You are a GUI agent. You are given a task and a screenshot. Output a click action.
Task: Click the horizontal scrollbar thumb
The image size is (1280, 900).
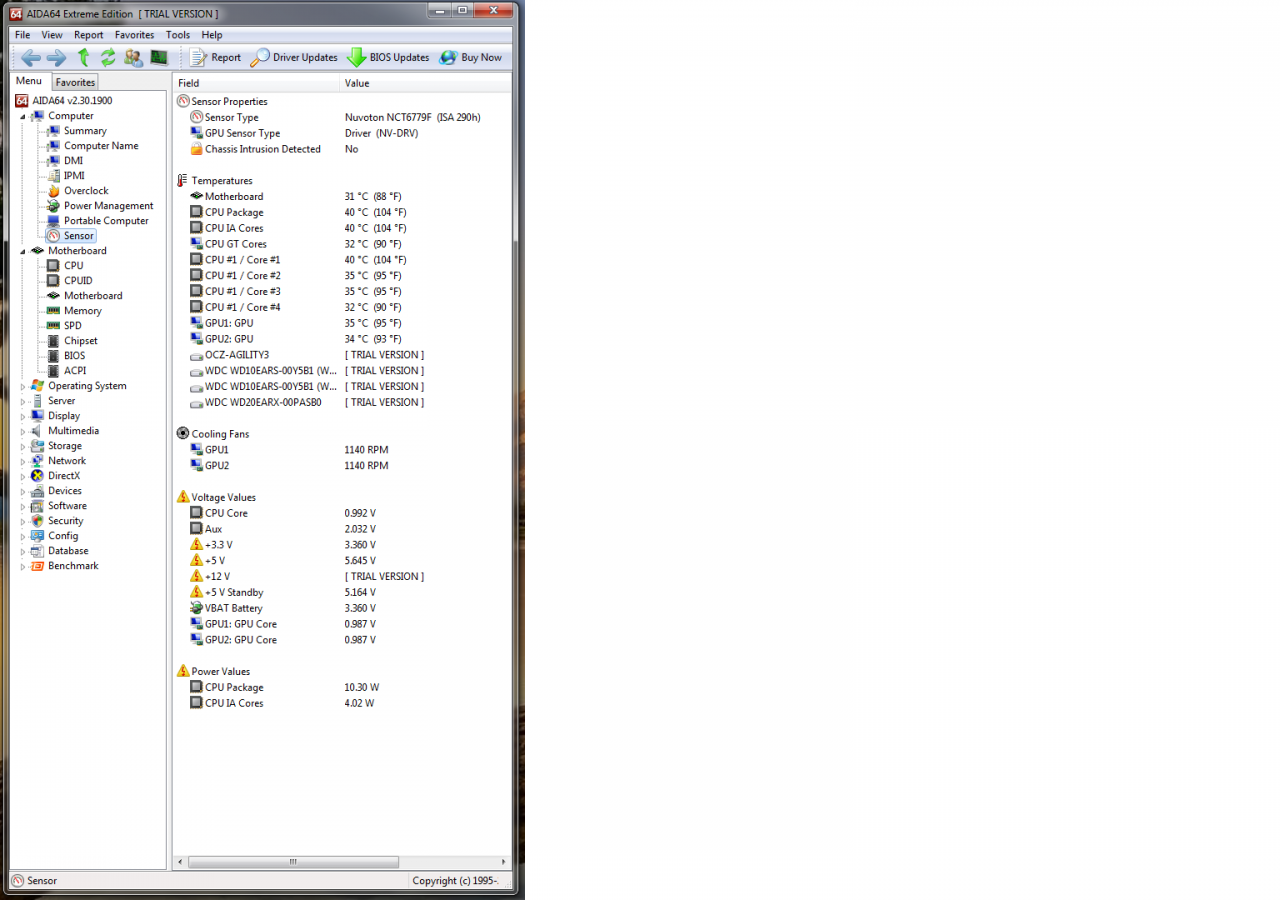(293, 862)
